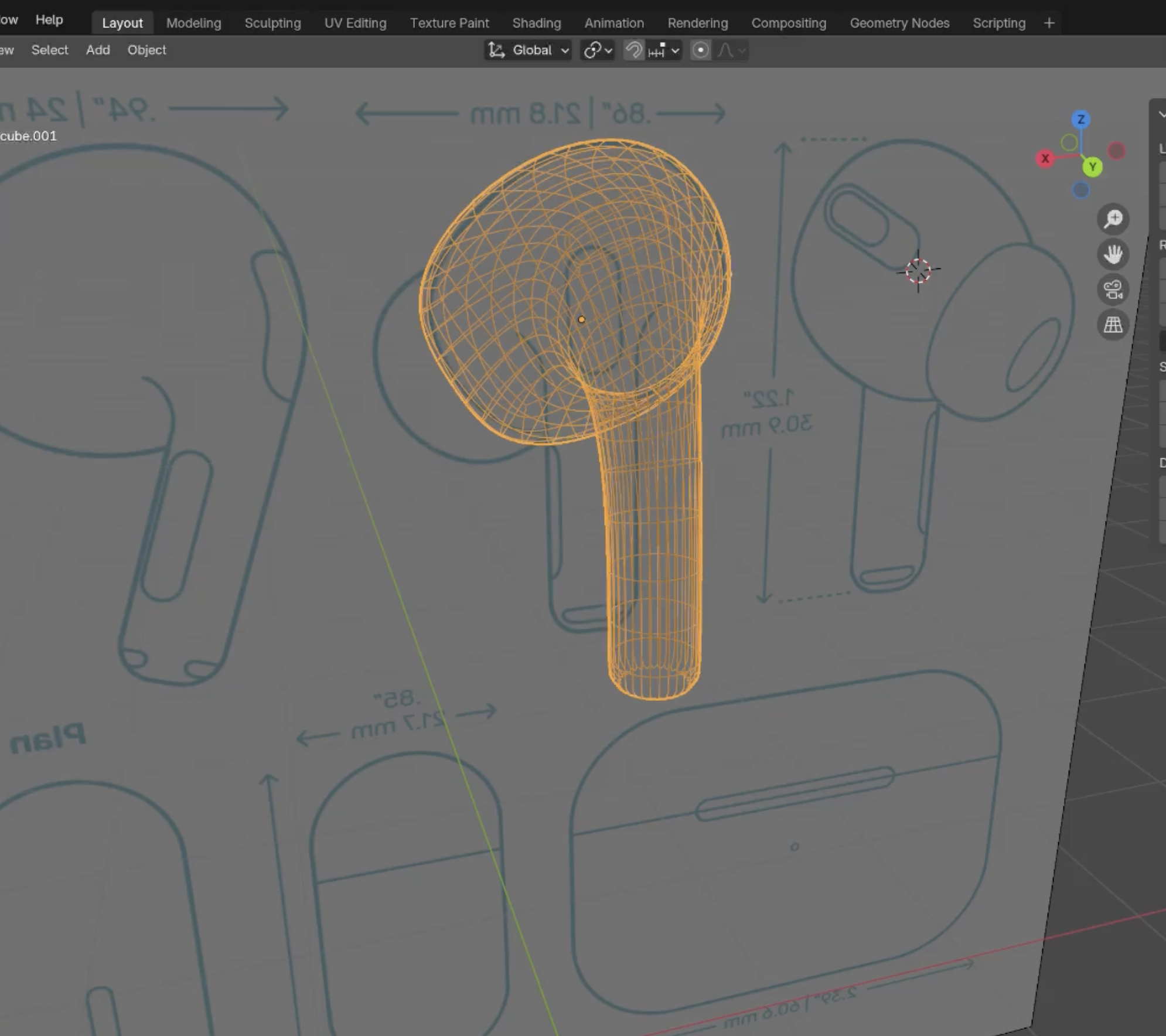This screenshot has width=1166, height=1036.
Task: Toggle camera view icon
Action: 1113,289
